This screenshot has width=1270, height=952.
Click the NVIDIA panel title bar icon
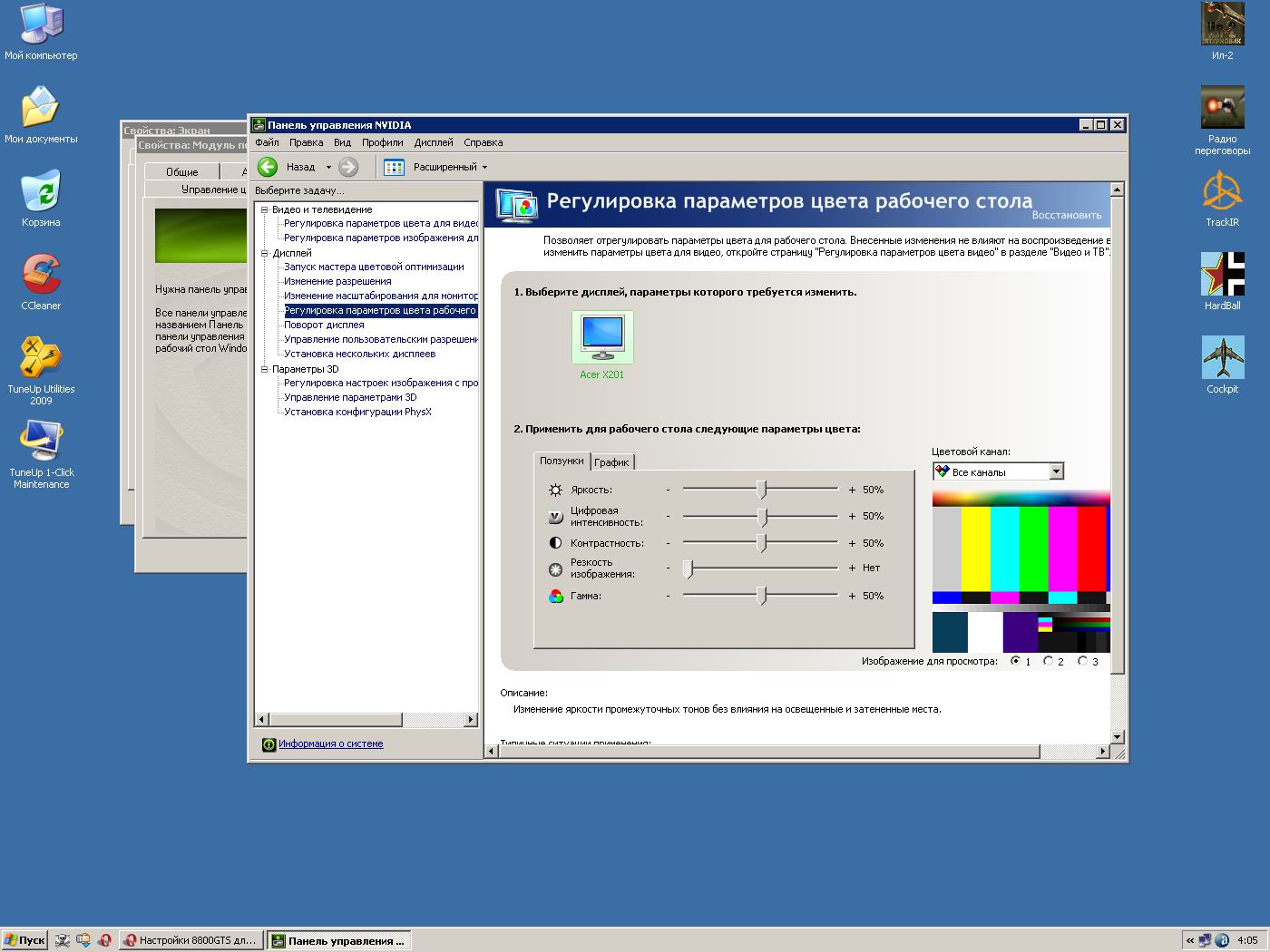(259, 125)
